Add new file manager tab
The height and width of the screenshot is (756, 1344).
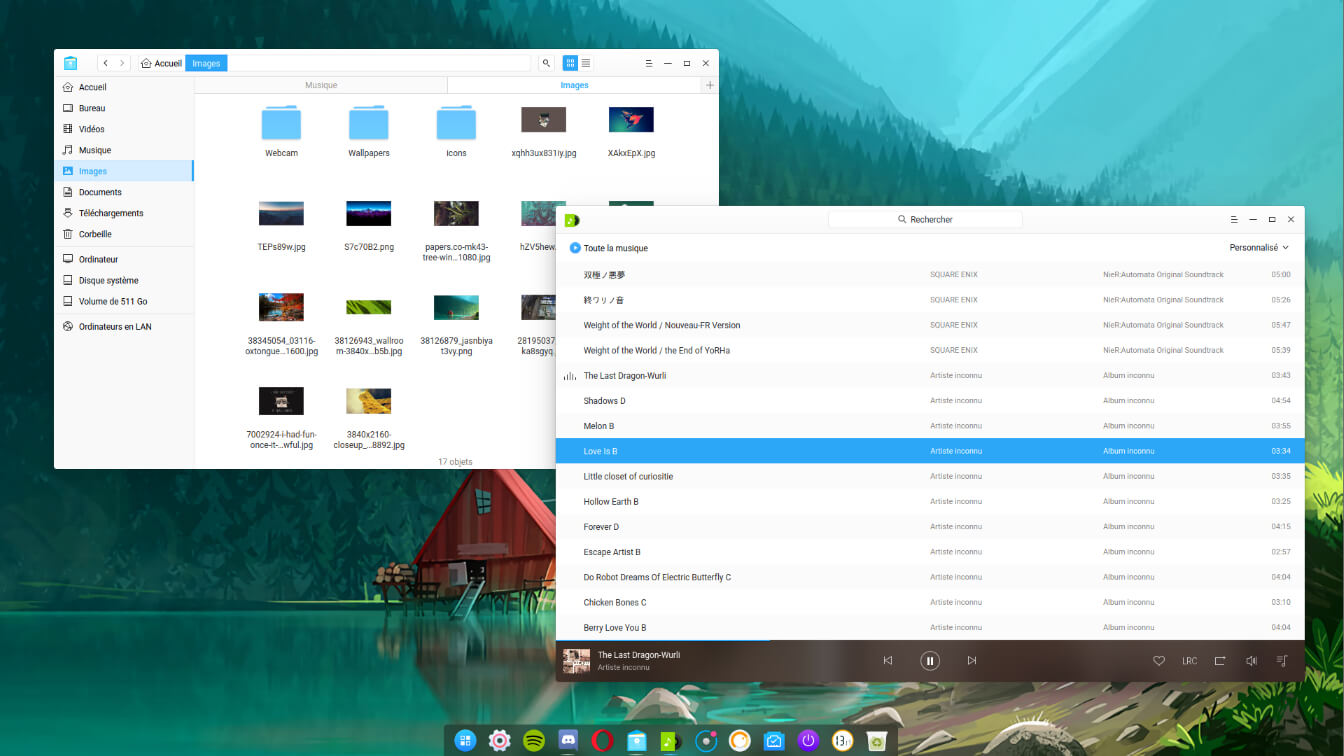[710, 86]
